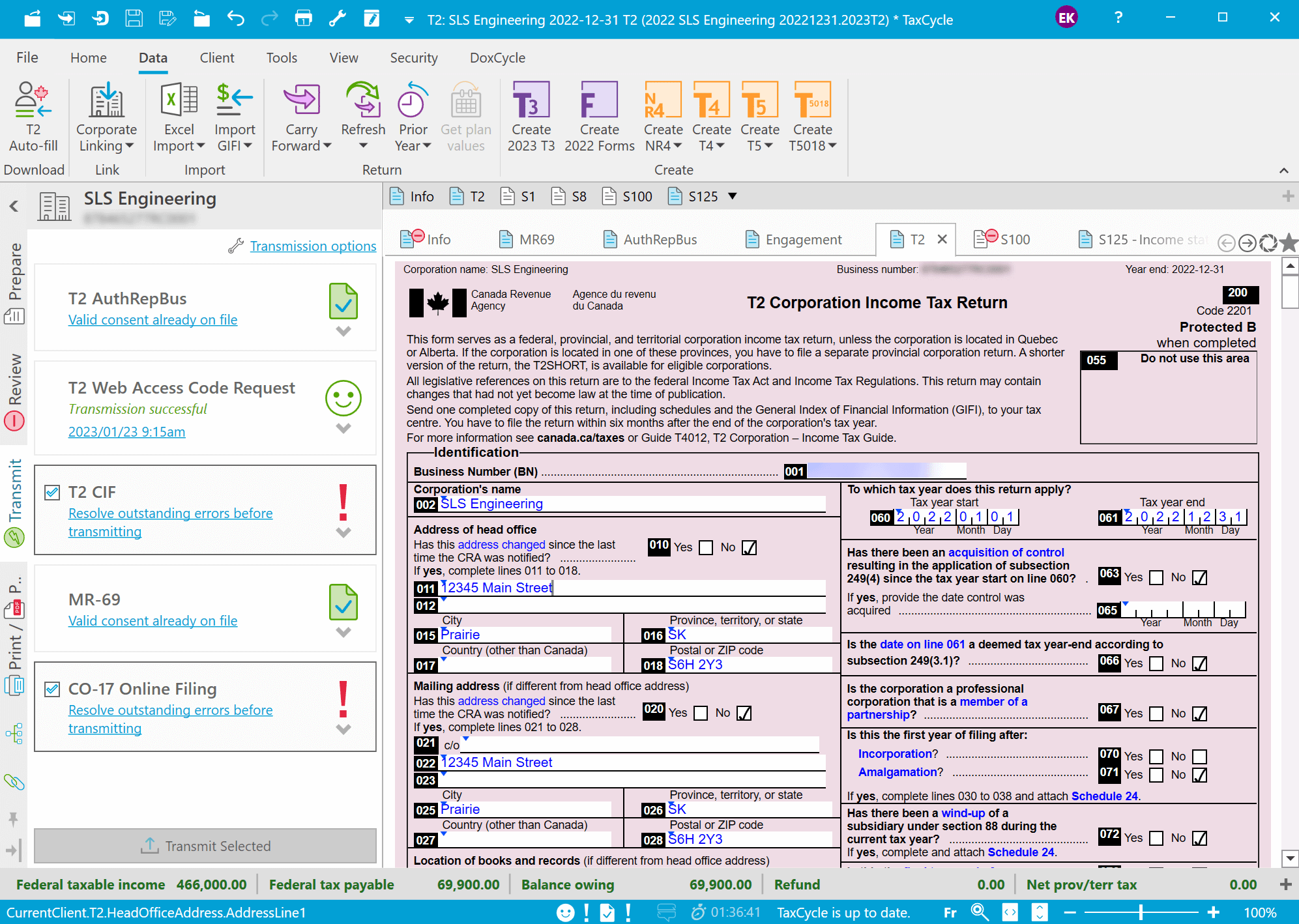Viewport: 1299px width, 924px height.
Task: Expand the MR-69 card chevron
Action: 343,632
